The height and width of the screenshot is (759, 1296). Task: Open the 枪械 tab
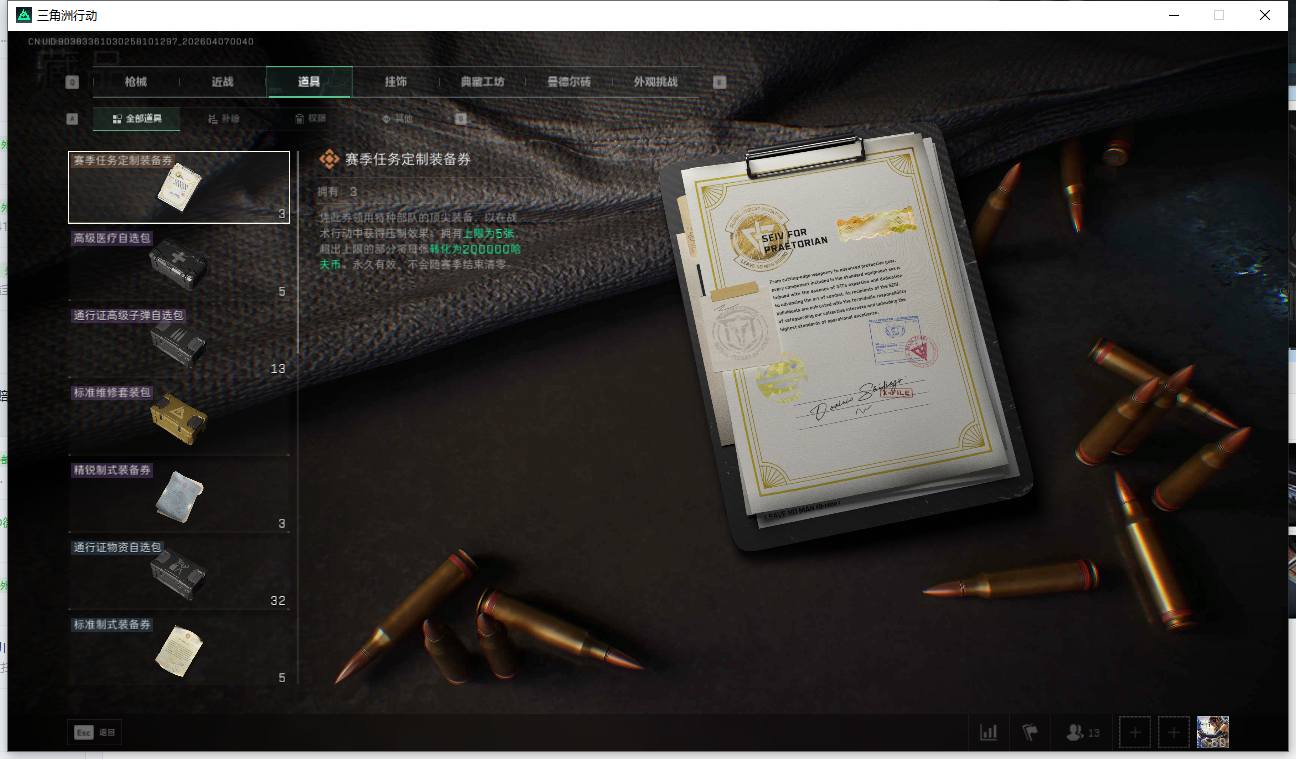(x=135, y=82)
